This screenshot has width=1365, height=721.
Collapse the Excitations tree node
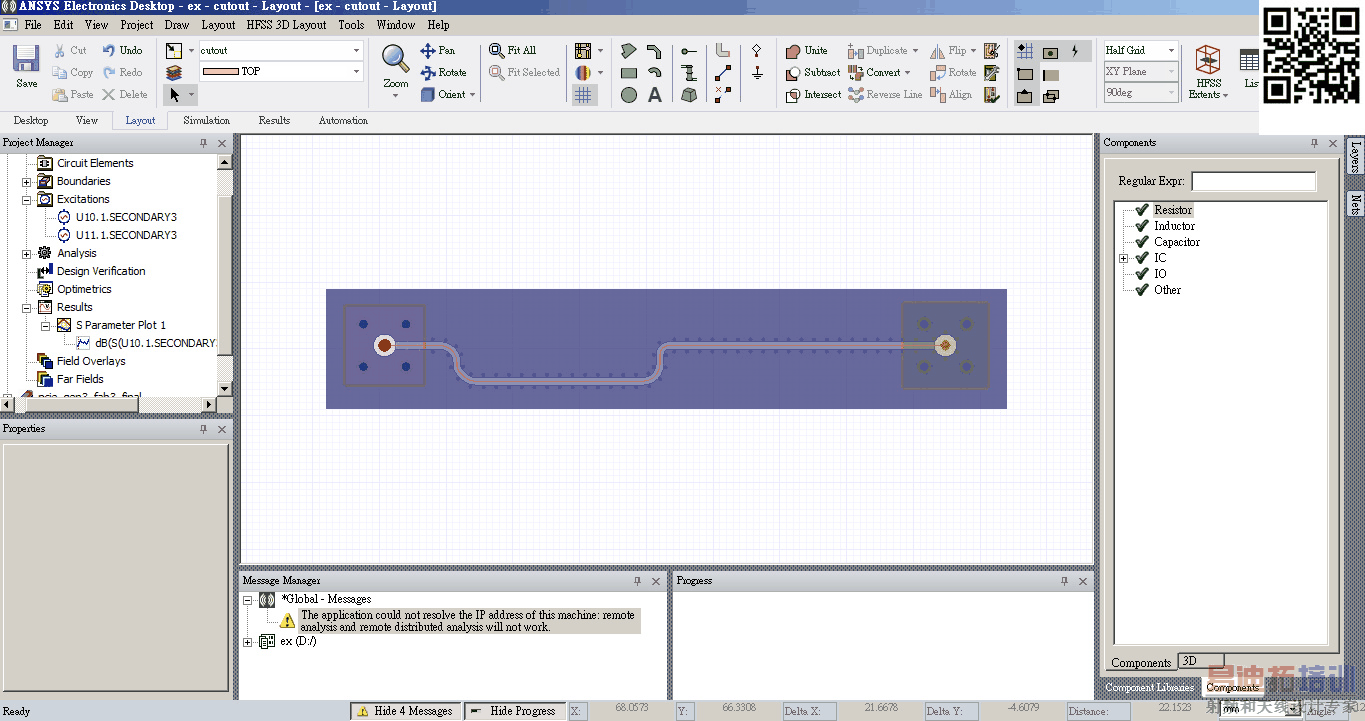coord(27,200)
